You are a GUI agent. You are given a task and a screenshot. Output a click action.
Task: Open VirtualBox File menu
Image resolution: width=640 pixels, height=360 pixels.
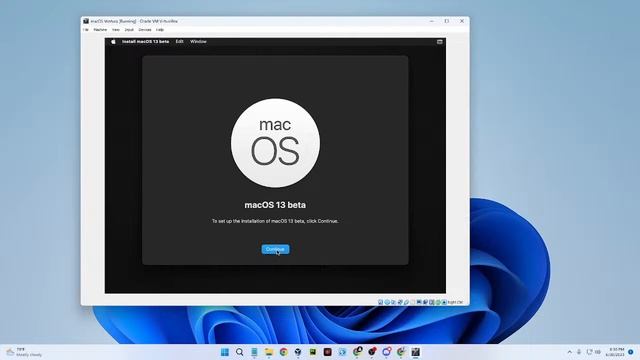pyautogui.click(x=86, y=30)
